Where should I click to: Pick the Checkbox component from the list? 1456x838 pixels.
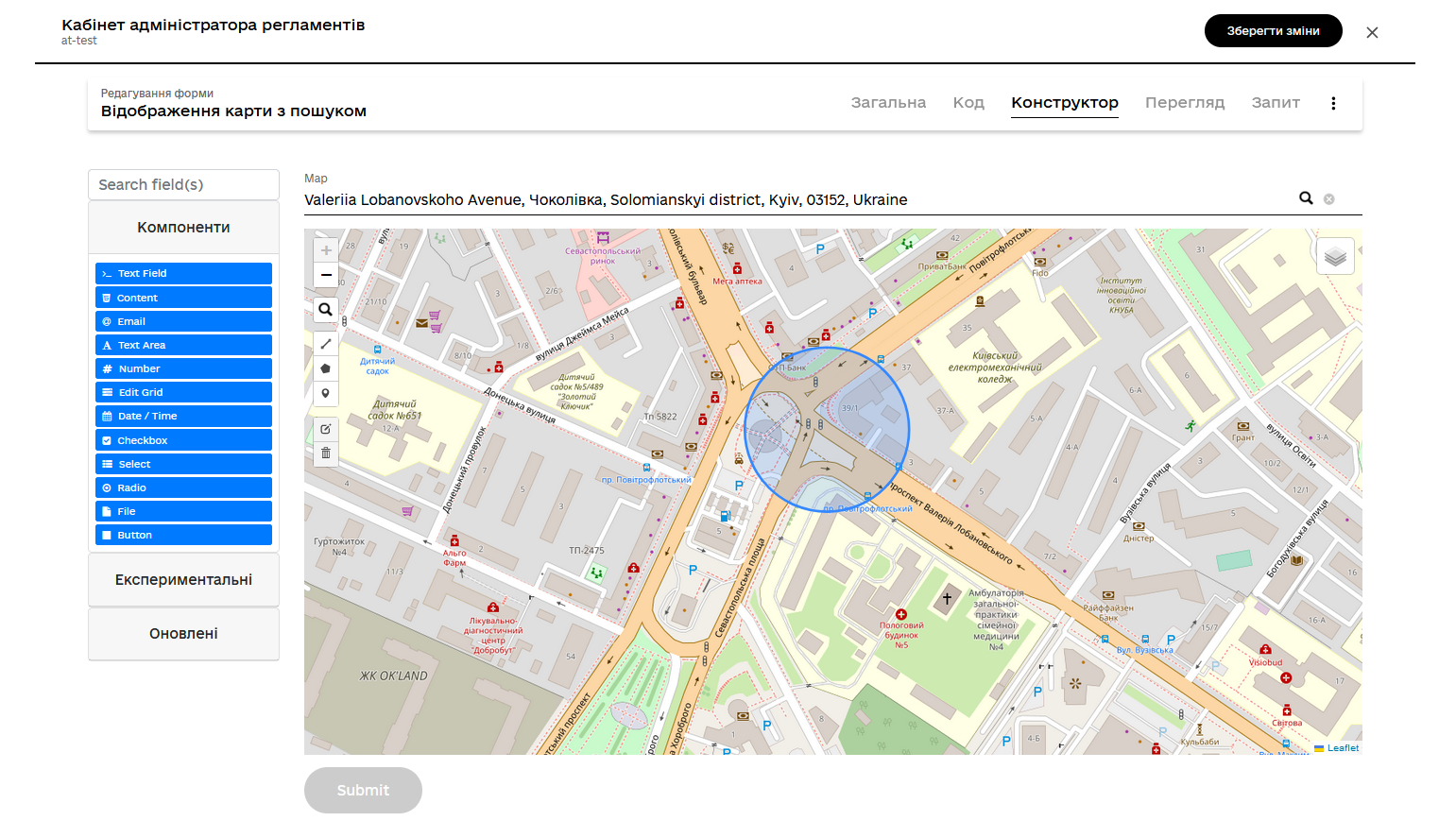click(183, 440)
